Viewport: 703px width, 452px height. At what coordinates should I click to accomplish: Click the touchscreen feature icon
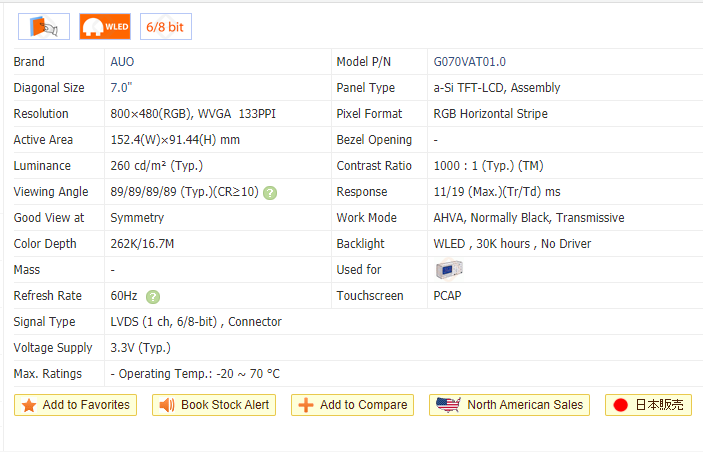tap(44, 26)
